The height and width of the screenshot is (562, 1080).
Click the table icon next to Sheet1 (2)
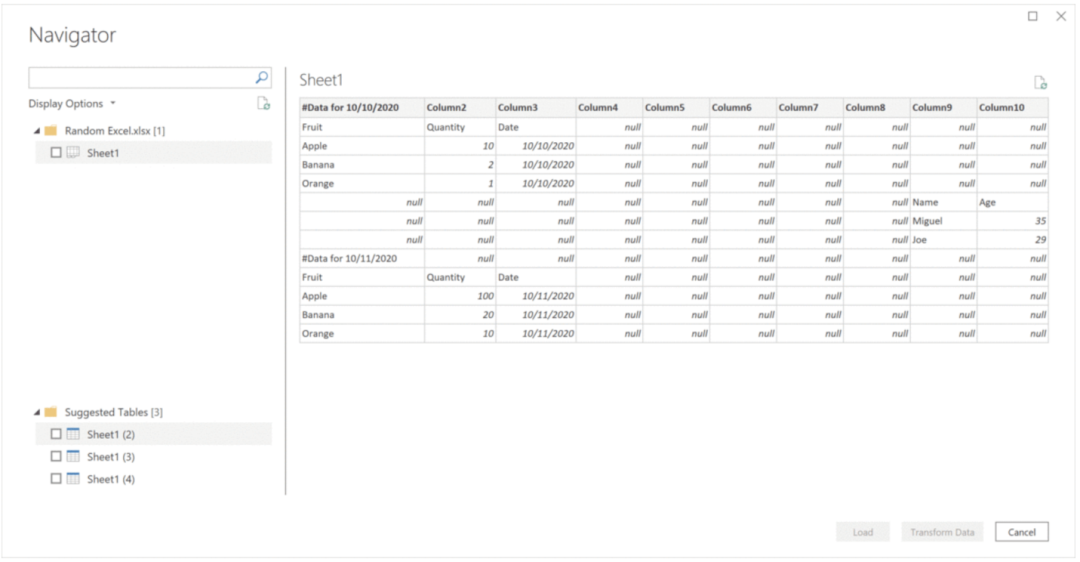click(73, 435)
